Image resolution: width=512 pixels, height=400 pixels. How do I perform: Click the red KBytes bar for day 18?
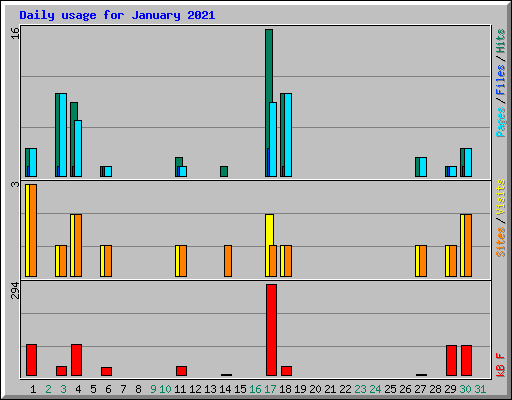pos(286,371)
